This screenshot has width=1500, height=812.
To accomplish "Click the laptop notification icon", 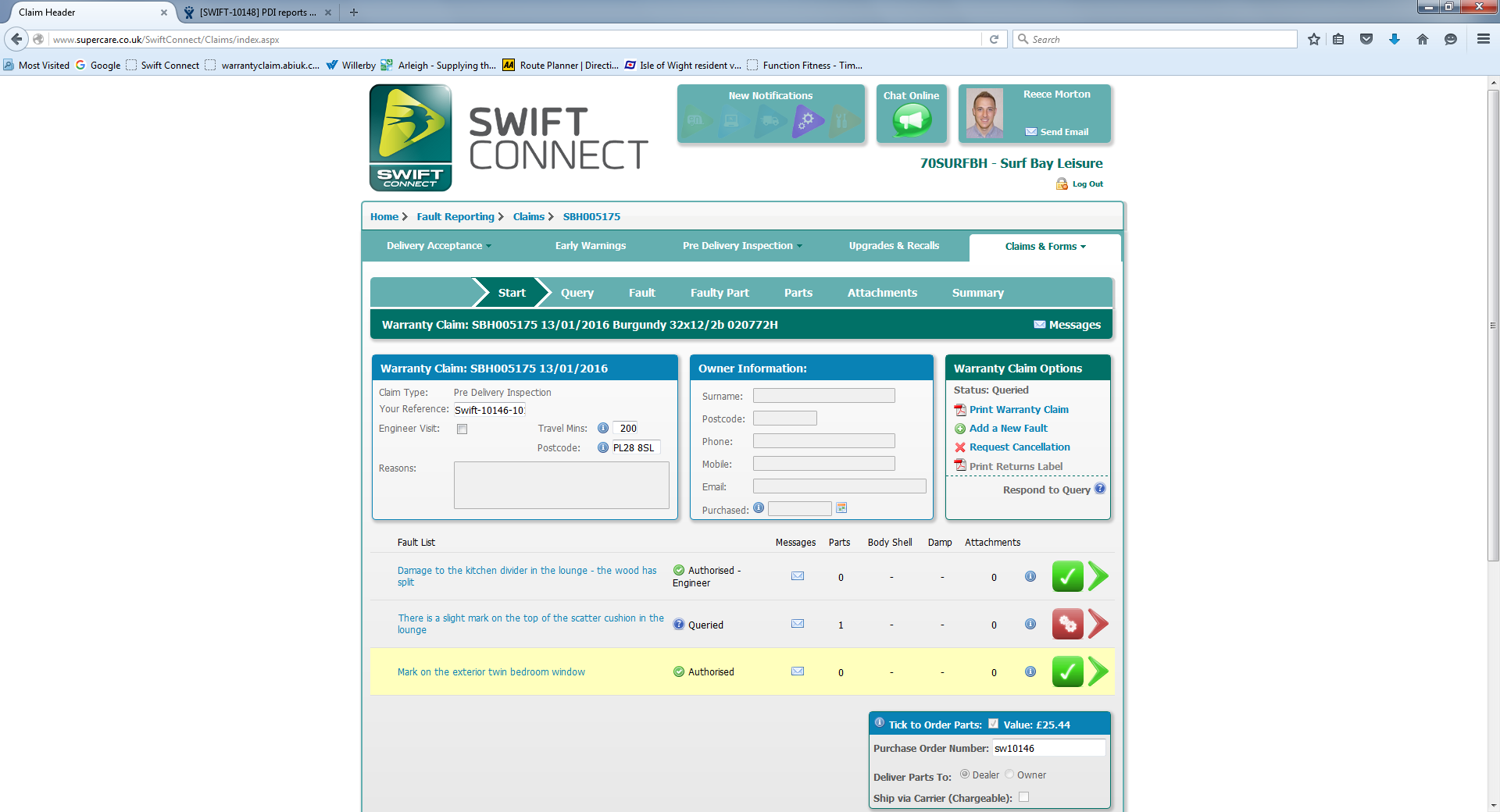I will click(733, 121).
